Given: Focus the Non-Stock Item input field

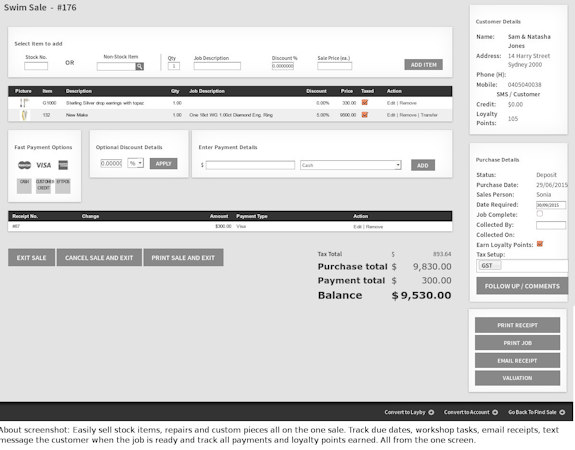Looking at the screenshot, I should click(116, 66).
